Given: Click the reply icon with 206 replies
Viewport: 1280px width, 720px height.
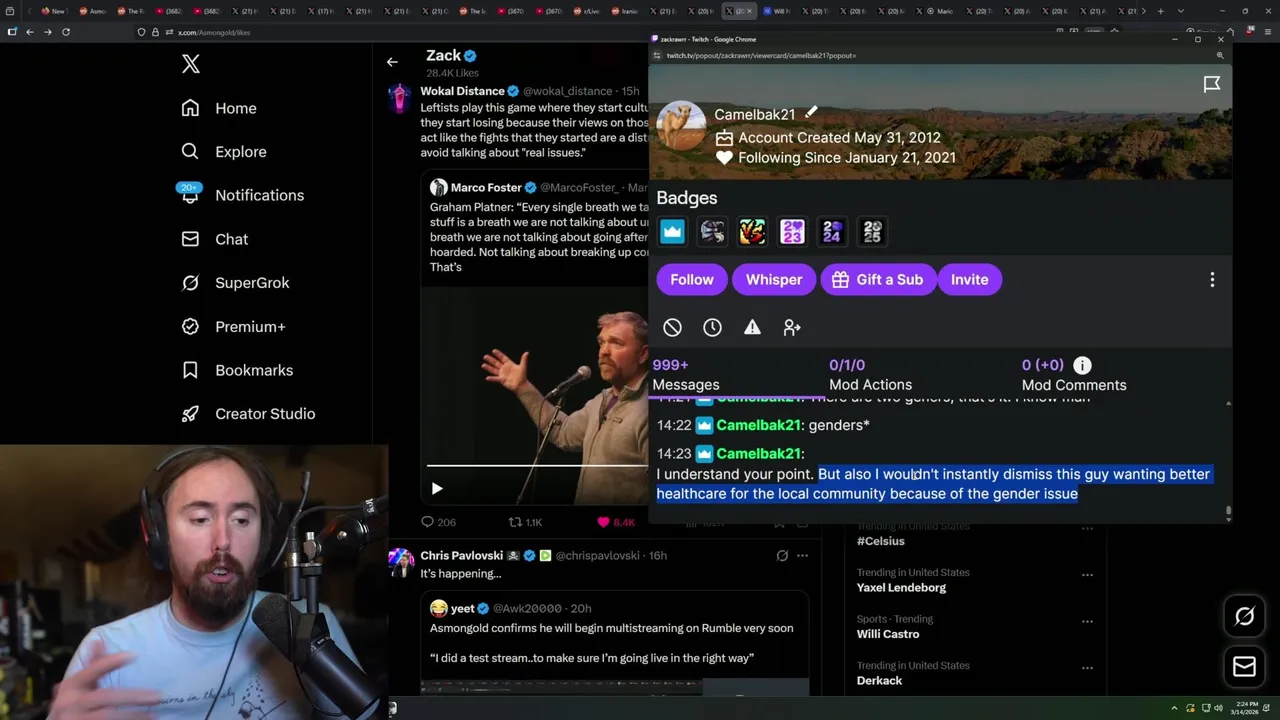Looking at the screenshot, I should [427, 522].
